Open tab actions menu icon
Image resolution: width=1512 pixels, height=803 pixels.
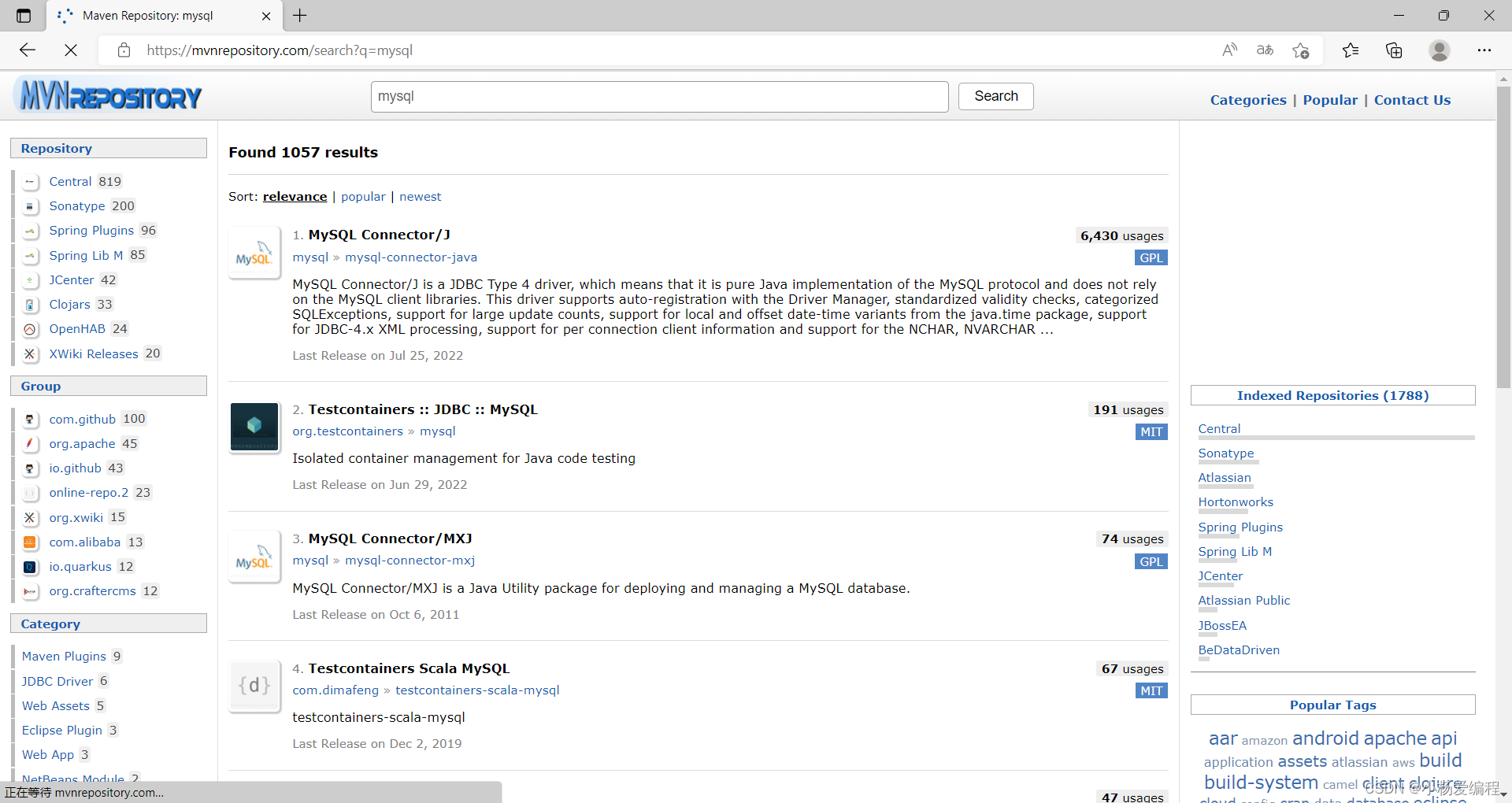tap(24, 16)
